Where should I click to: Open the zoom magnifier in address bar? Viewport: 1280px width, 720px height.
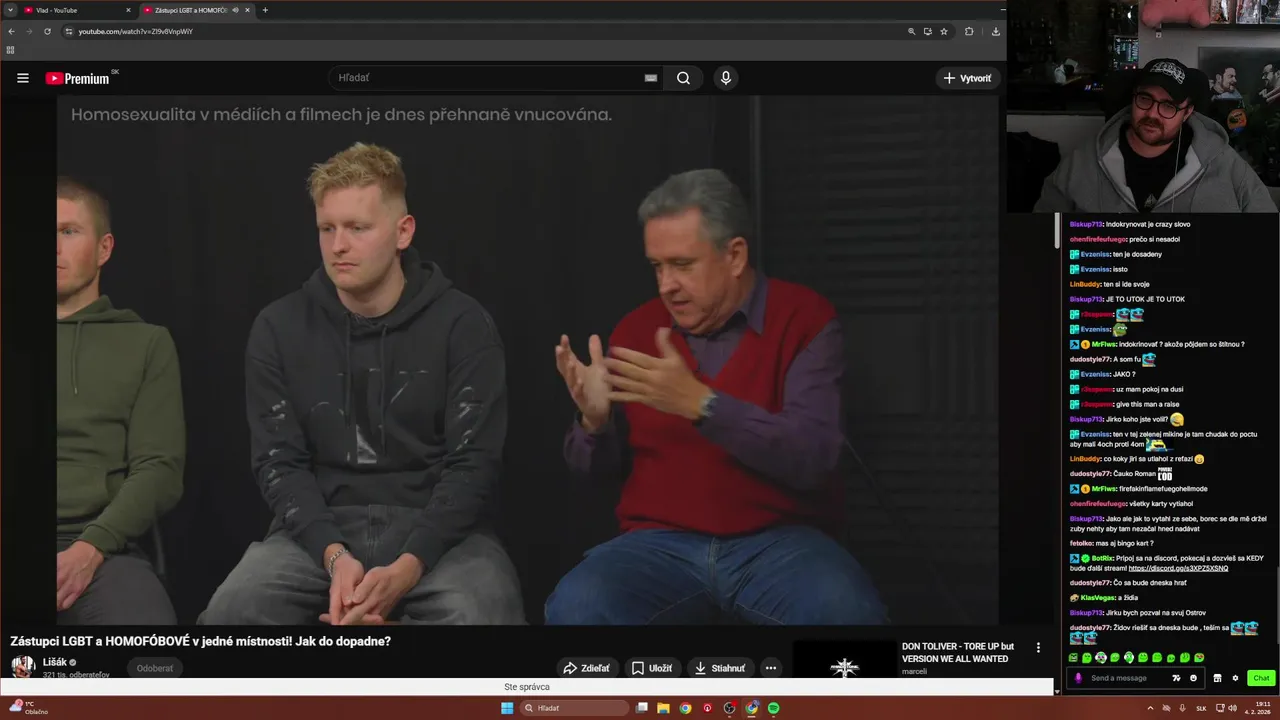911,31
